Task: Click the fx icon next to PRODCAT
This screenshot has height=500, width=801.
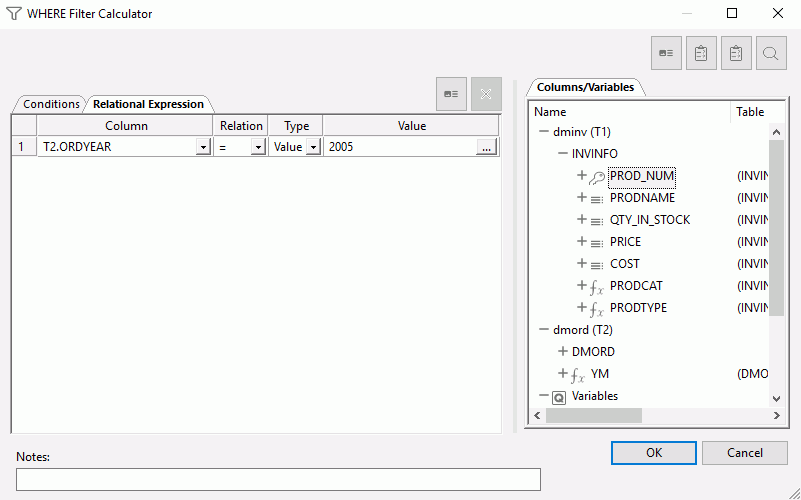Action: coord(596,287)
